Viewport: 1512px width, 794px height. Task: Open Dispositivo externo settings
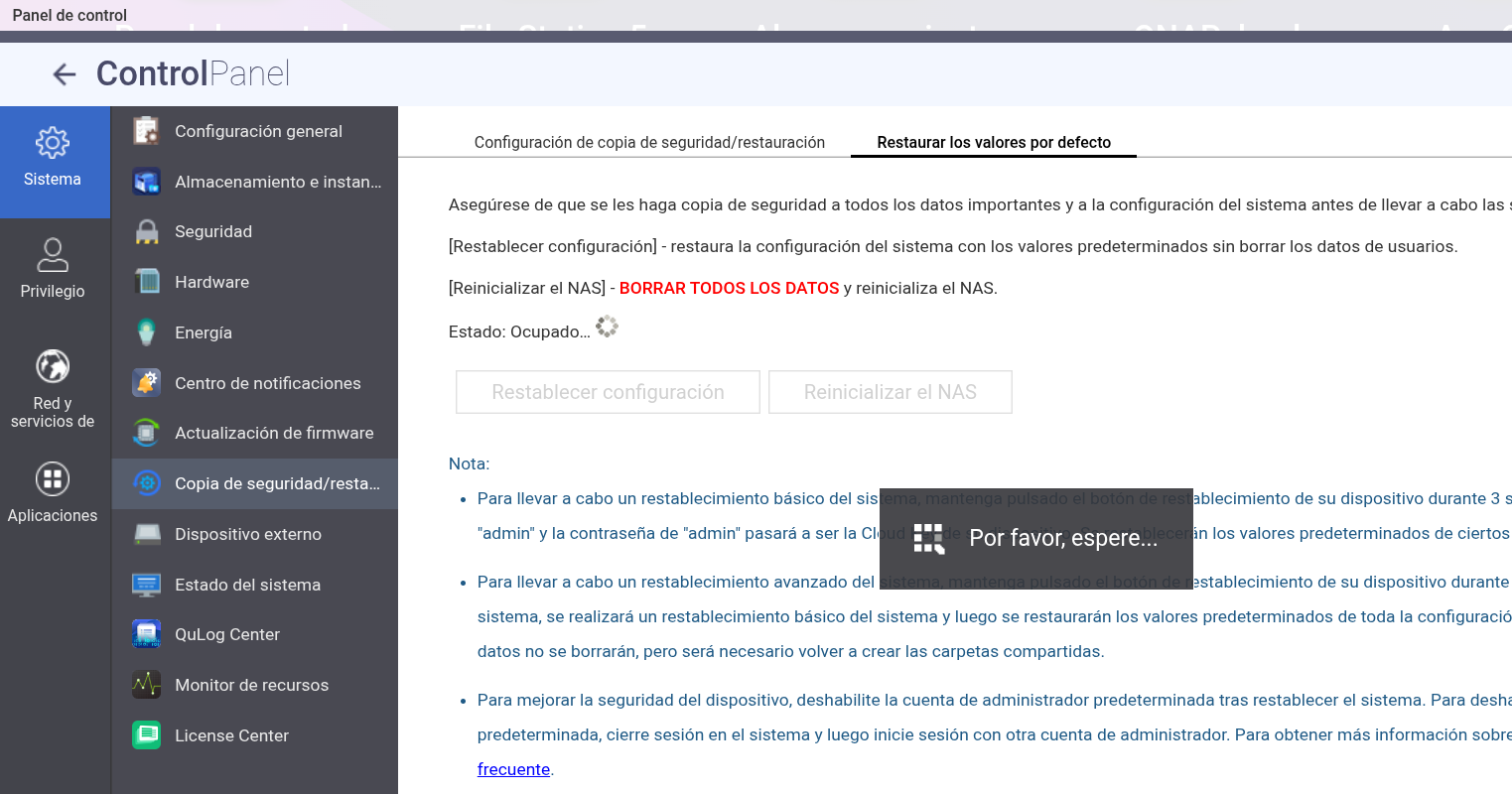pos(248,534)
